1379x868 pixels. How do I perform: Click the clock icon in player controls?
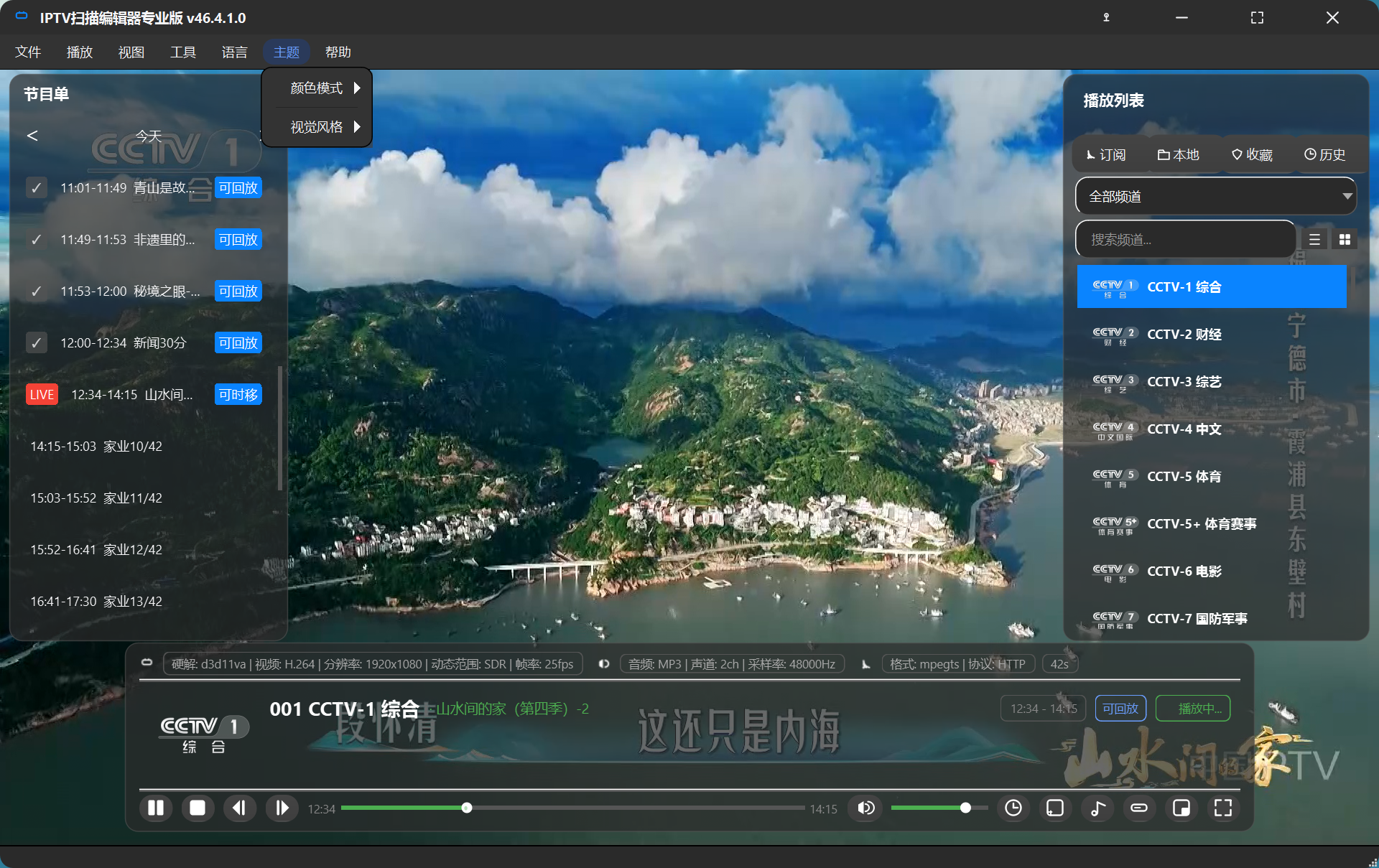click(1013, 808)
